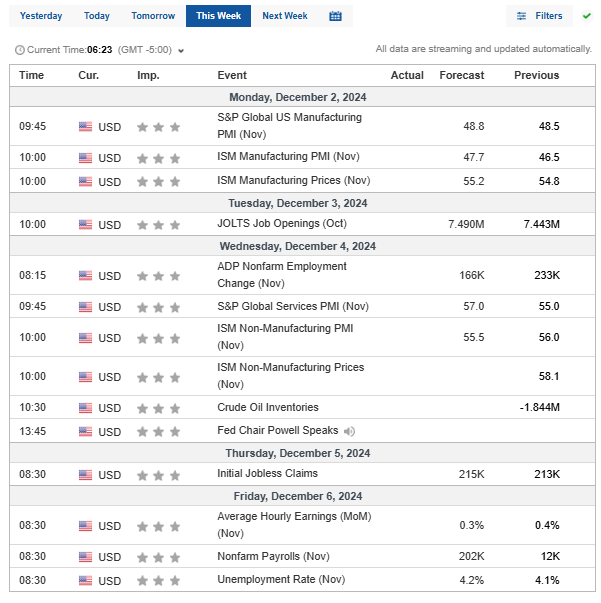Switch to the Yesterday tab

41,16
